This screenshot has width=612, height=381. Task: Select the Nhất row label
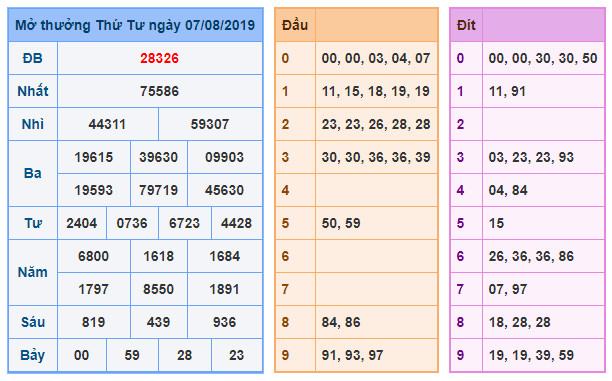pos(33,91)
